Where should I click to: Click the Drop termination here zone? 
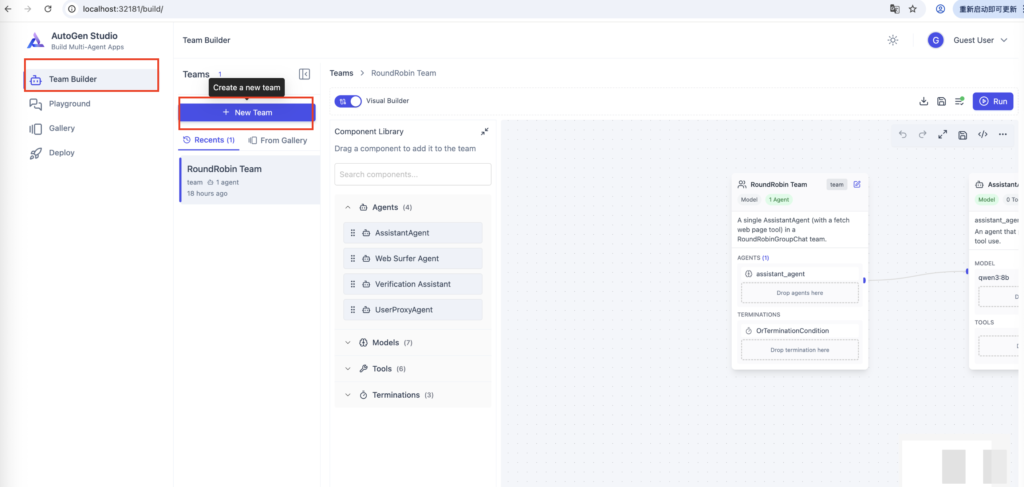pyautogui.click(x=800, y=350)
